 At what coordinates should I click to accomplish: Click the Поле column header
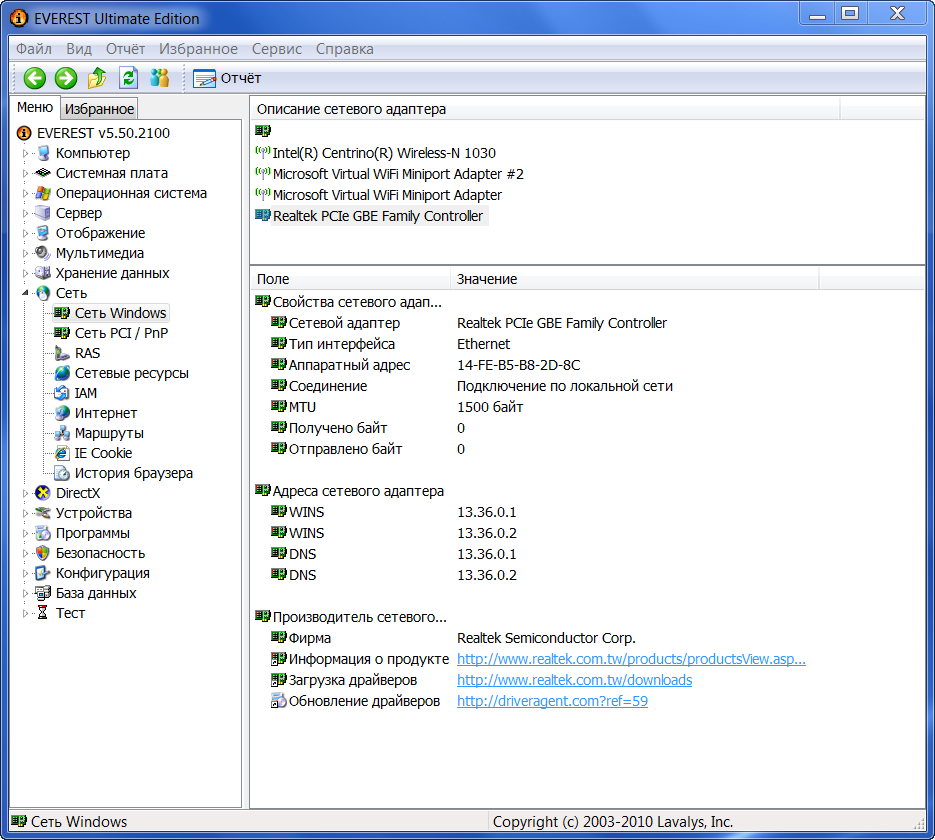[x=350, y=279]
